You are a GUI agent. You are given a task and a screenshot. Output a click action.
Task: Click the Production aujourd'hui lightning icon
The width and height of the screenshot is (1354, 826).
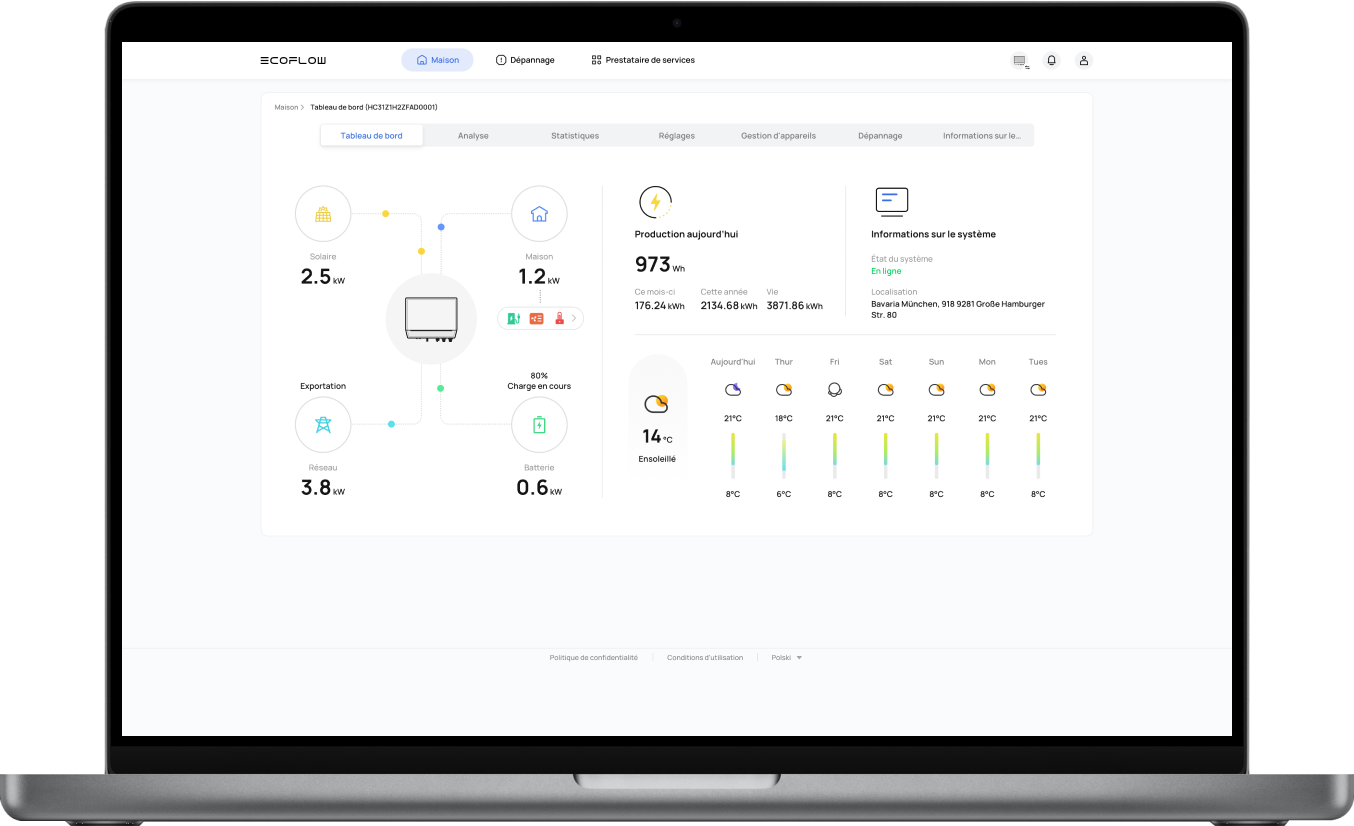(655, 202)
